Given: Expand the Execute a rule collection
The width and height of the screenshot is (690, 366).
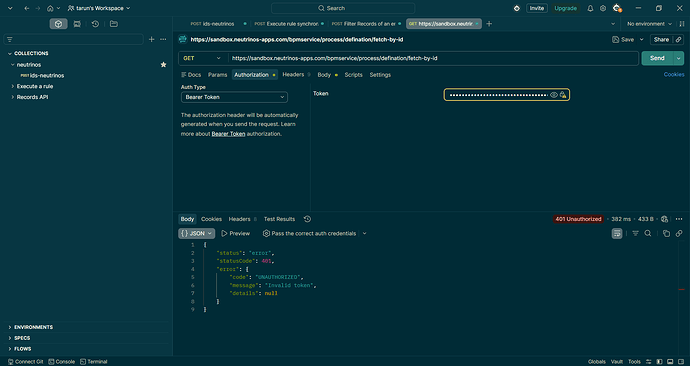Looking at the screenshot, I should (x=12, y=86).
